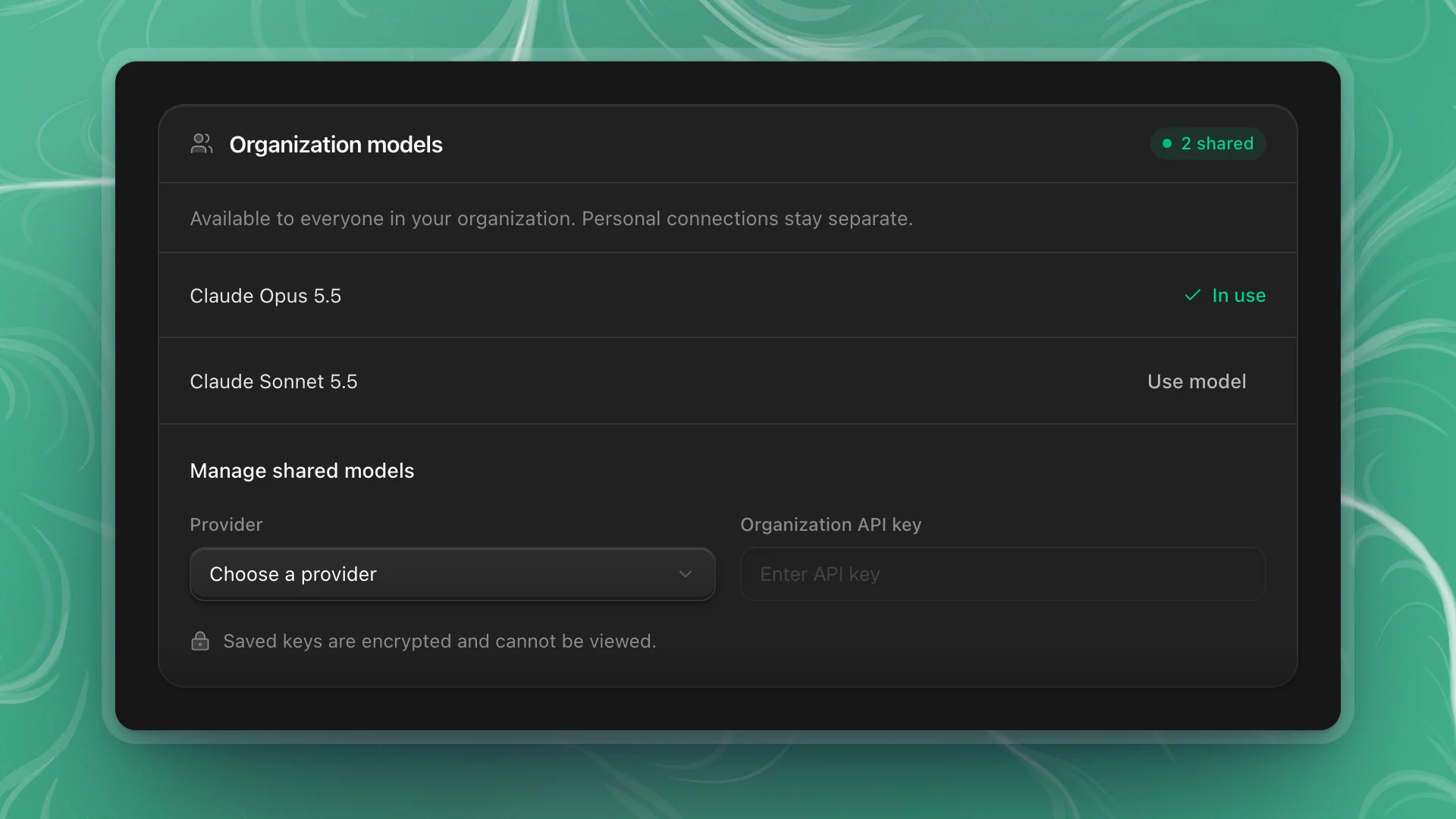Select the Claude Sonnet 5.5 row name
The image size is (1456, 819).
[x=274, y=381]
